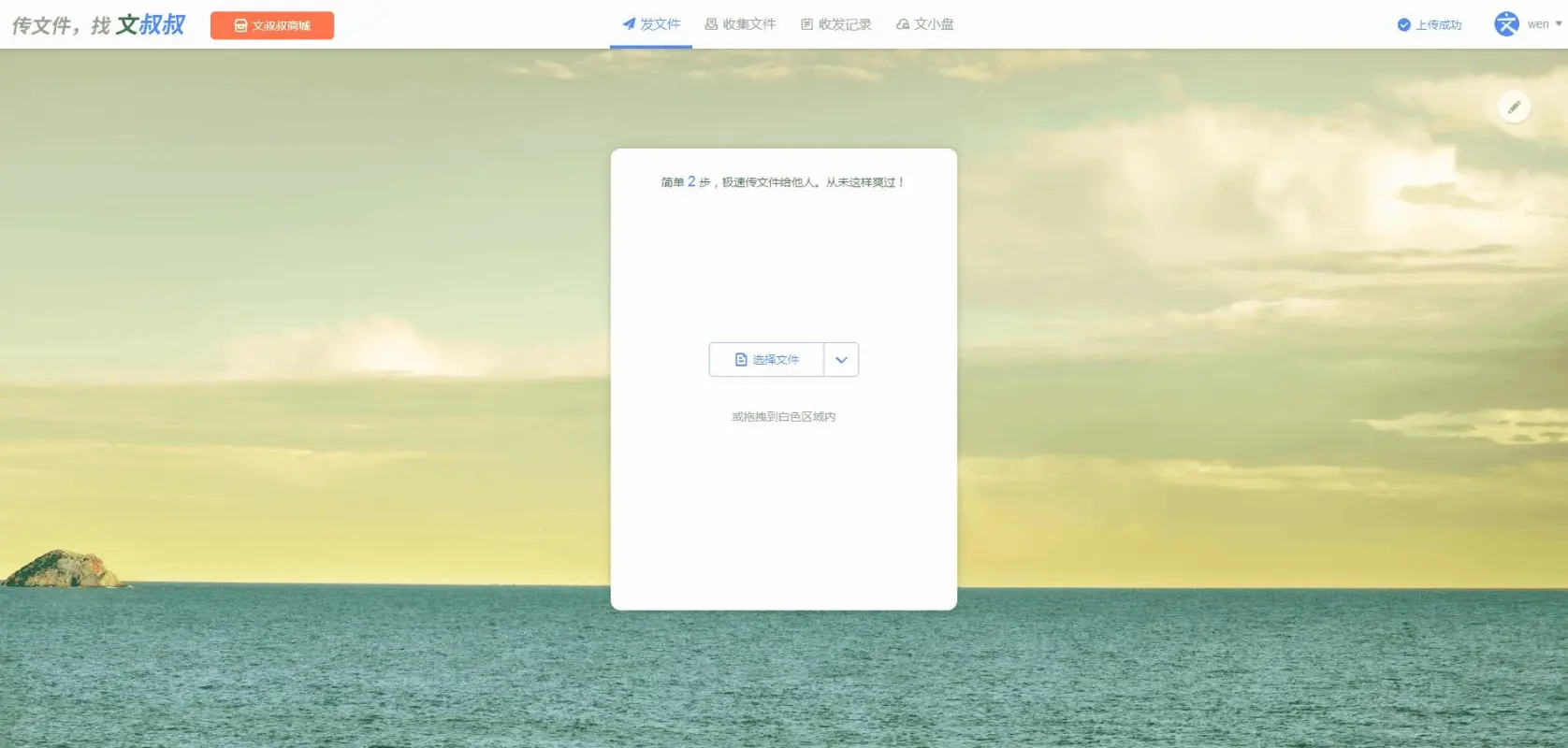Expand the caret arrow next to wen
The height and width of the screenshot is (748, 1568).
tap(1559, 24)
